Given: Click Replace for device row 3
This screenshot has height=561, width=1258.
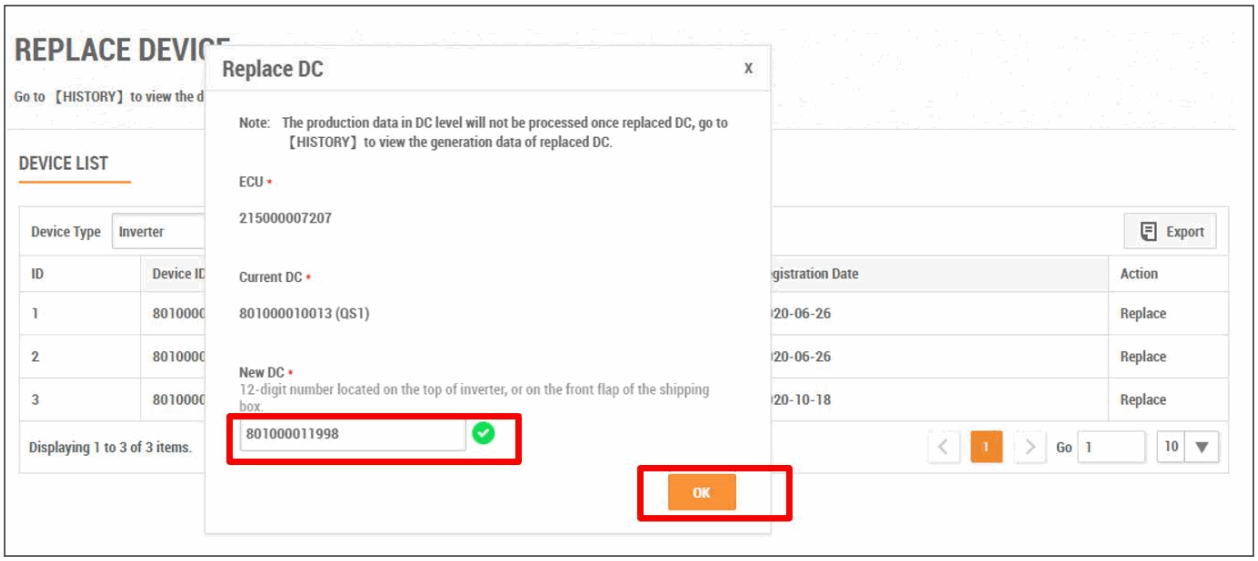Looking at the screenshot, I should pos(1143,400).
